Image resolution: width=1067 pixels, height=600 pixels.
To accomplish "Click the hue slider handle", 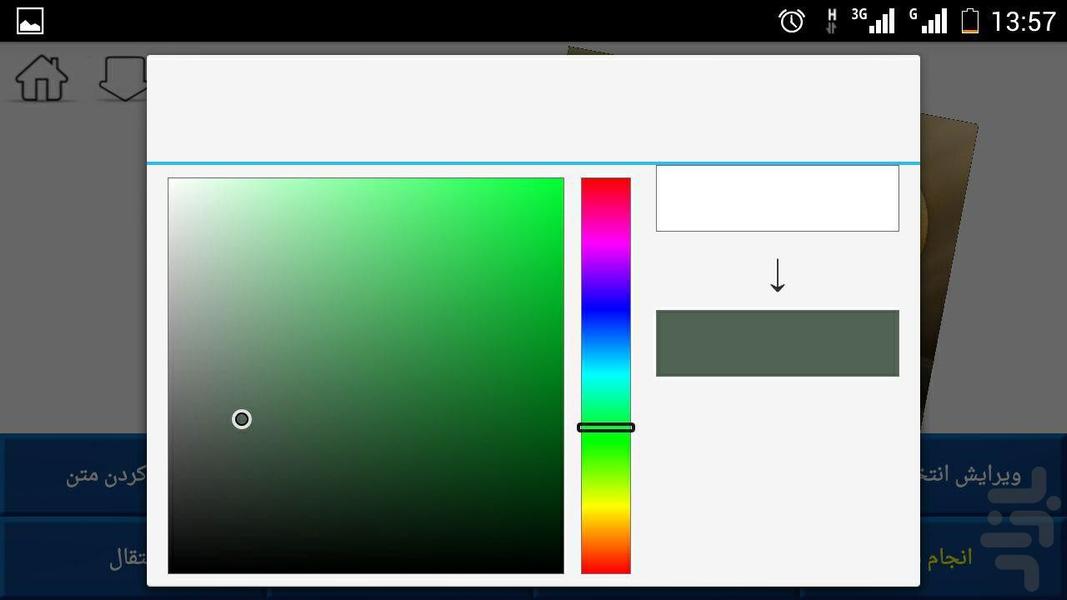I will (606, 427).
